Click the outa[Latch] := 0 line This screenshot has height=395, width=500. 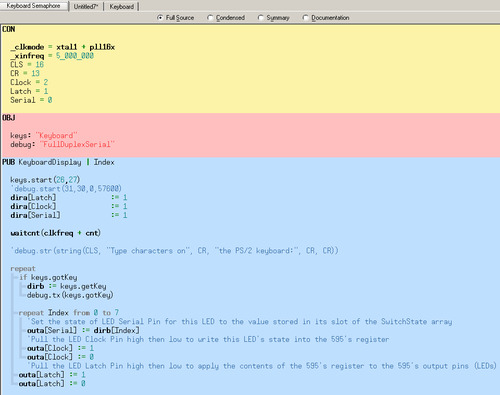[52, 384]
